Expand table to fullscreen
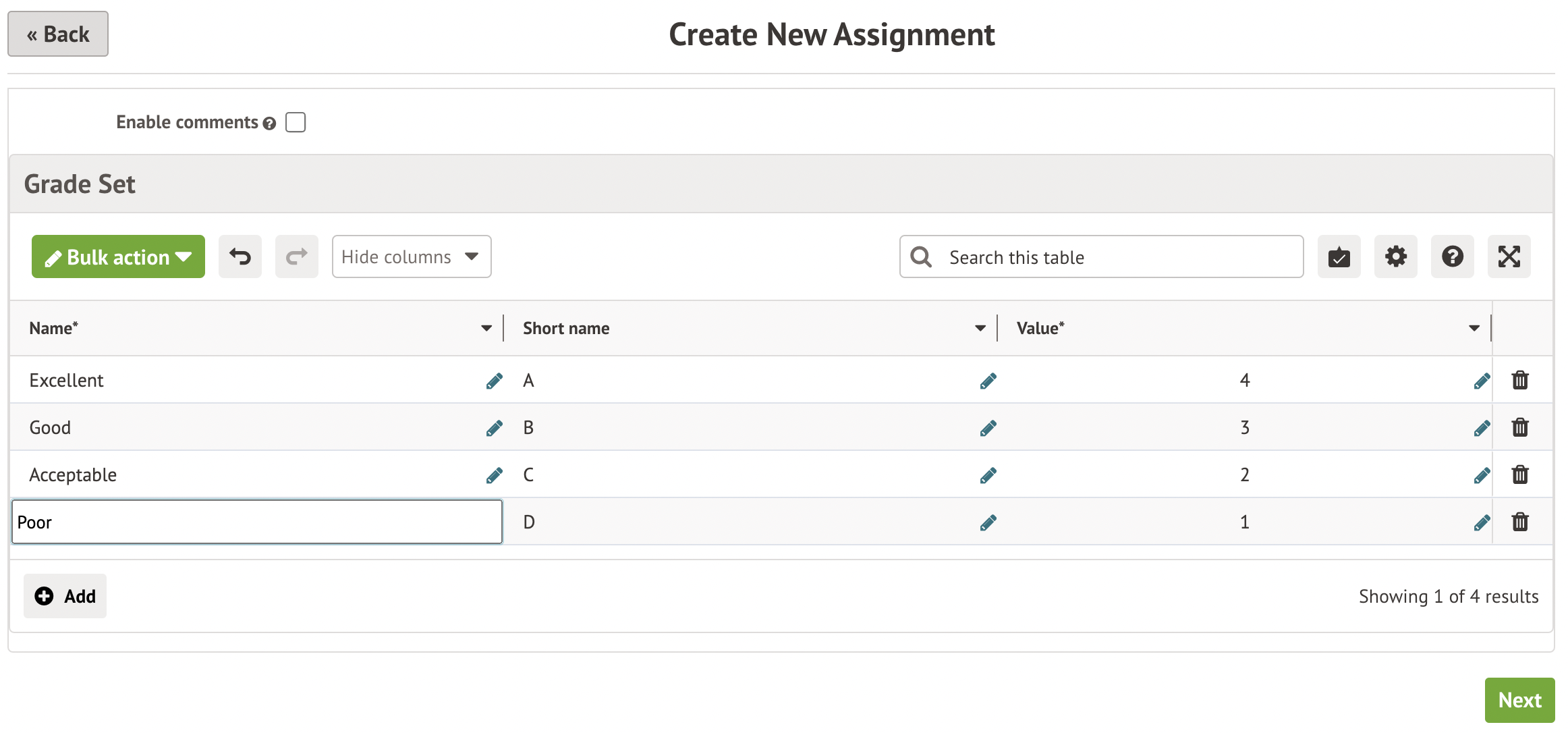The height and width of the screenshot is (733, 1568). click(1509, 256)
